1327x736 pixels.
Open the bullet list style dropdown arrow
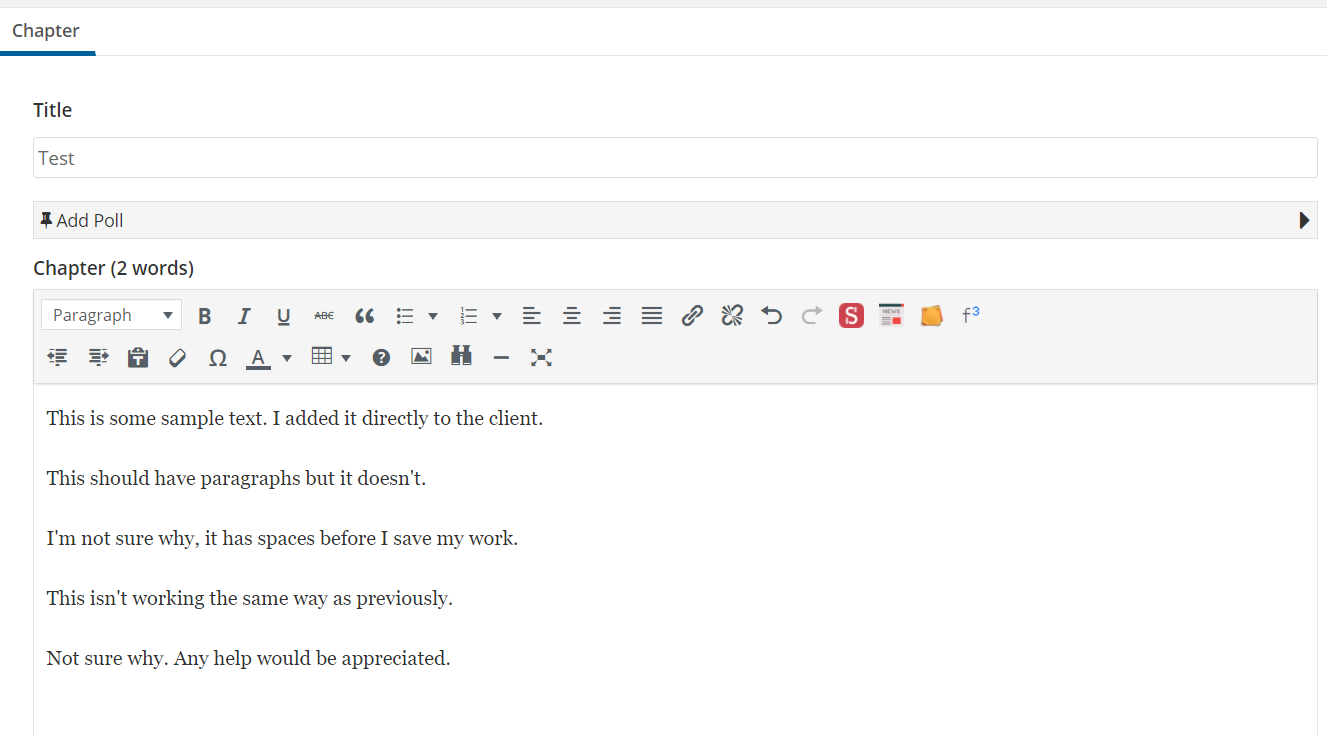(433, 316)
